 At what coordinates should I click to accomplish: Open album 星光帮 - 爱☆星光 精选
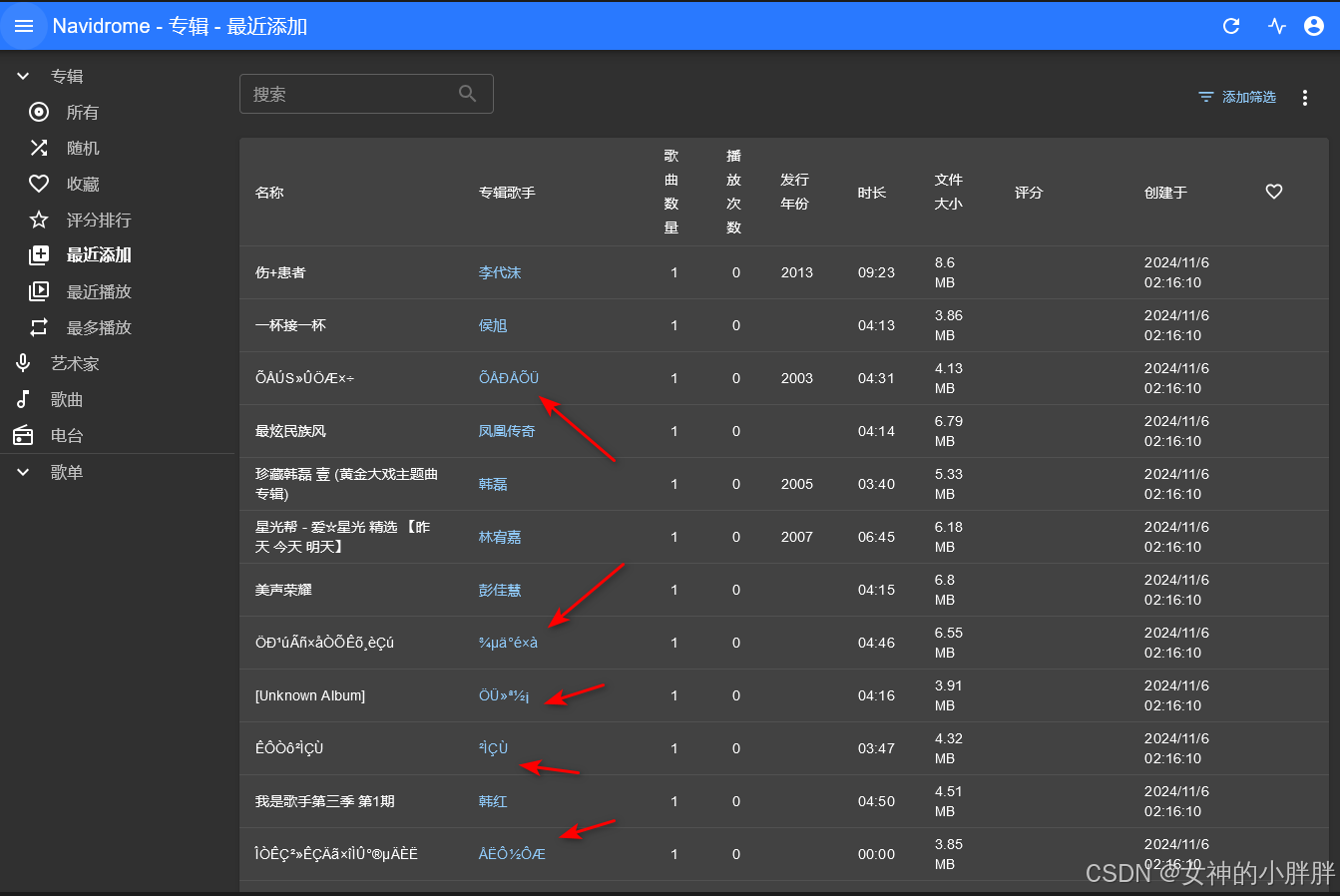click(342, 537)
